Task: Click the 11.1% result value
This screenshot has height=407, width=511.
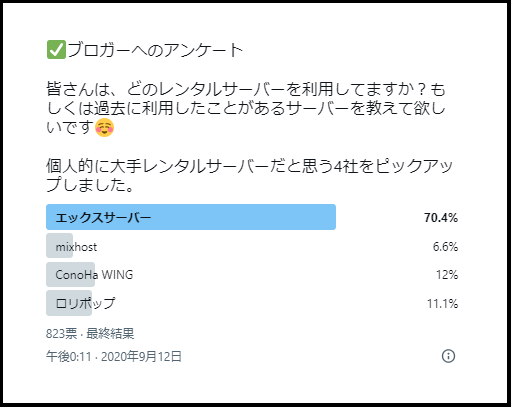Action: tap(443, 304)
